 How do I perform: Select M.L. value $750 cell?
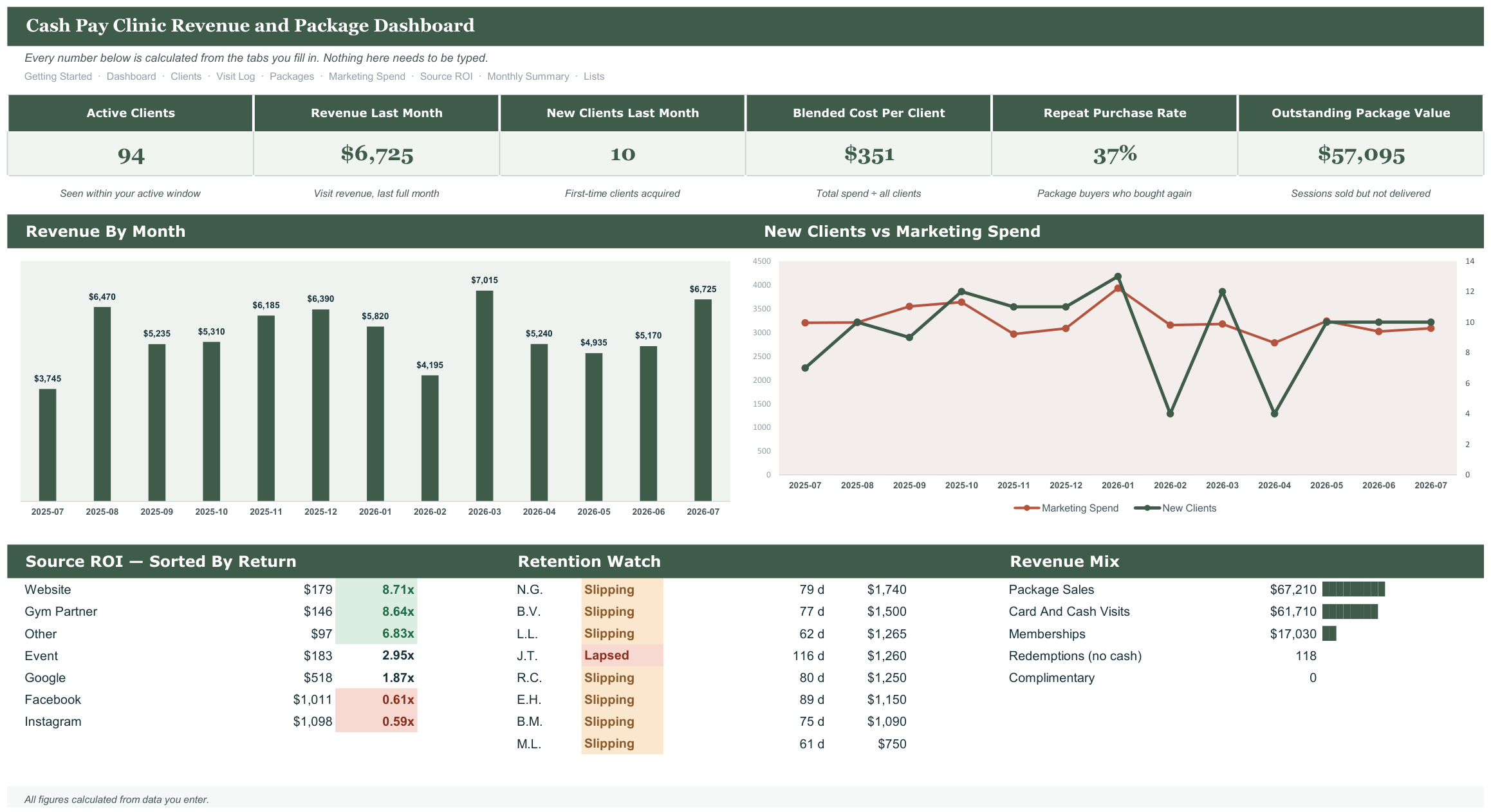coord(892,744)
